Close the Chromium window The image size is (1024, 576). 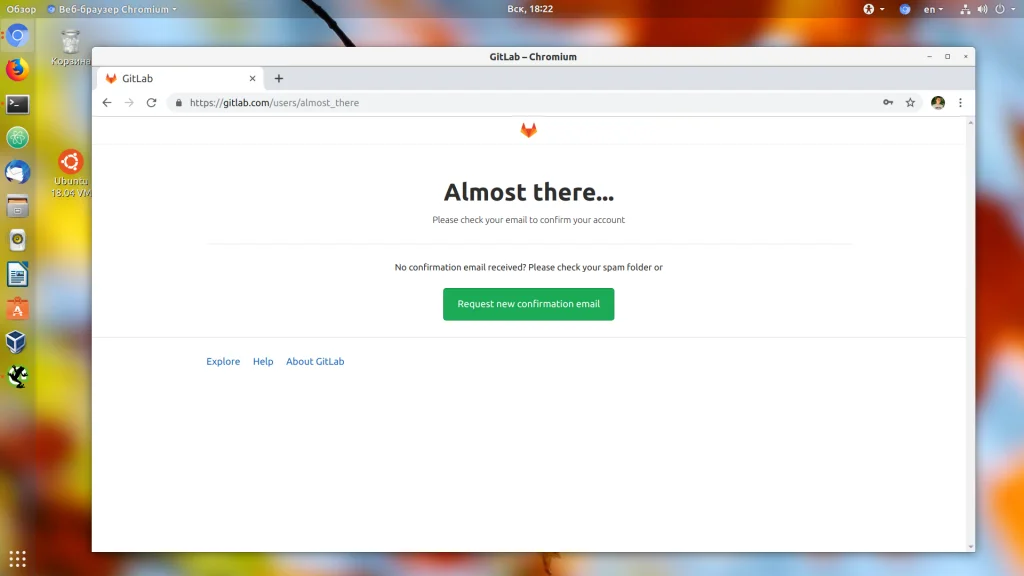[x=966, y=57]
